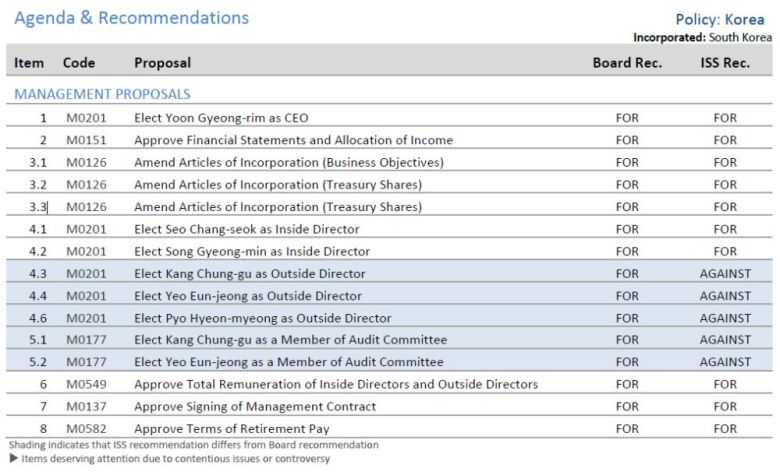Click the "Policy: Korea" heading
This screenshot has width=780, height=472.
tap(719, 19)
